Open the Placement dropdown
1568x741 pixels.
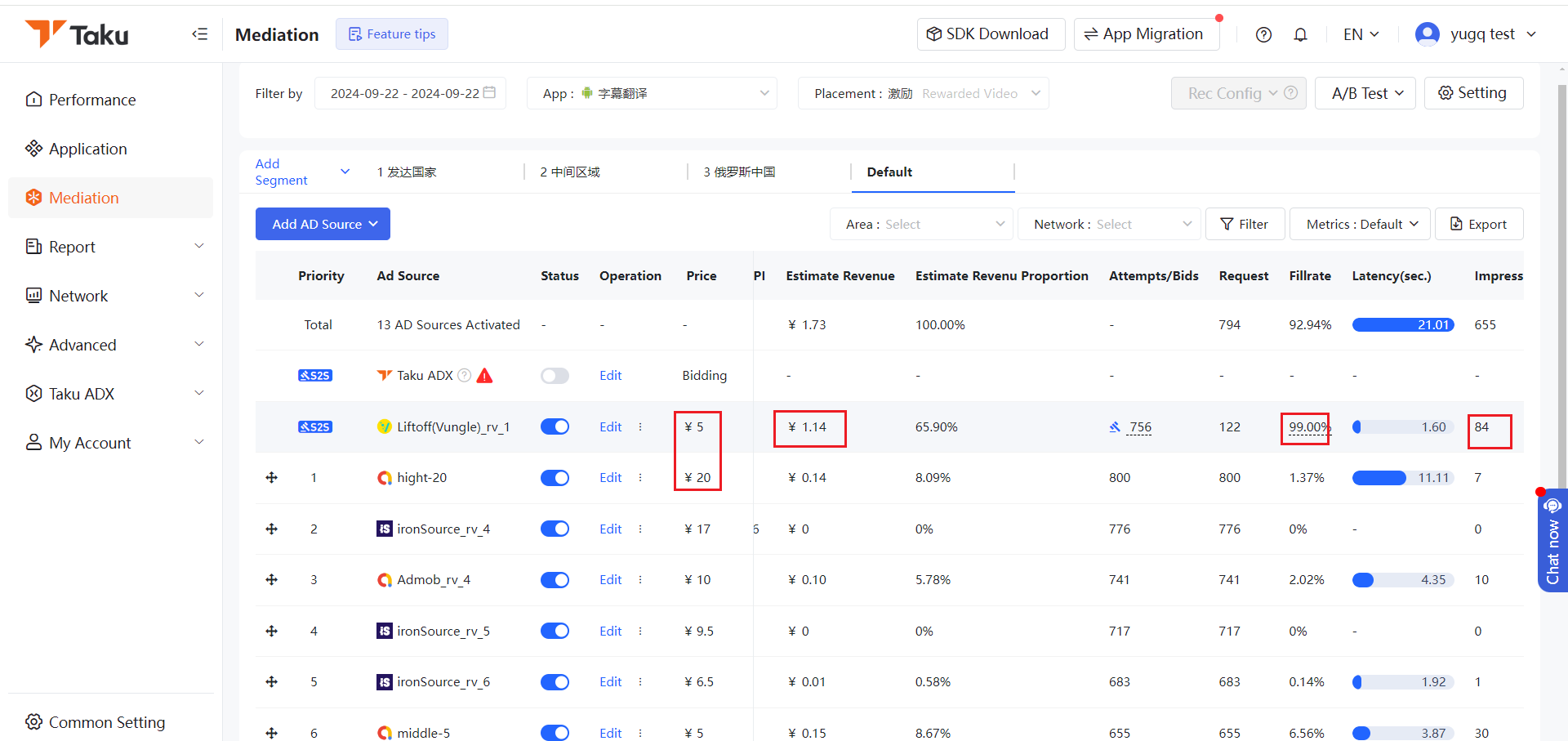(923, 93)
